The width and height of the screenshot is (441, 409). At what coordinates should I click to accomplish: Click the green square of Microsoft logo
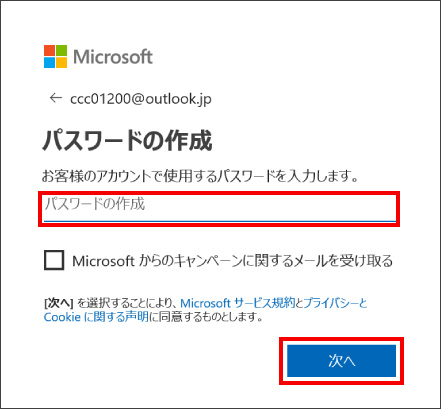(61, 51)
